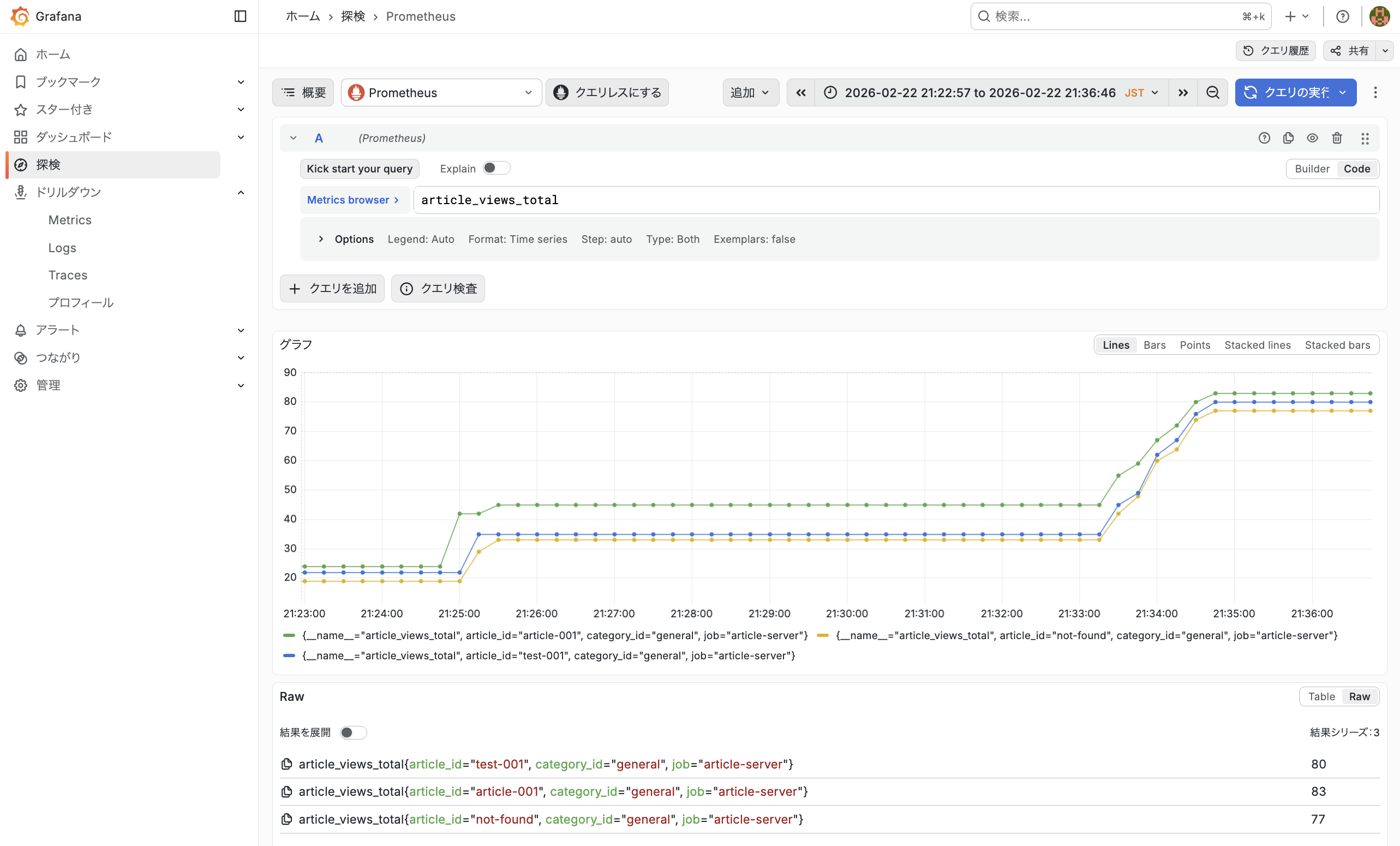This screenshot has width=1400, height=846.
Task: Click the クエリを追加 button
Action: coord(332,289)
